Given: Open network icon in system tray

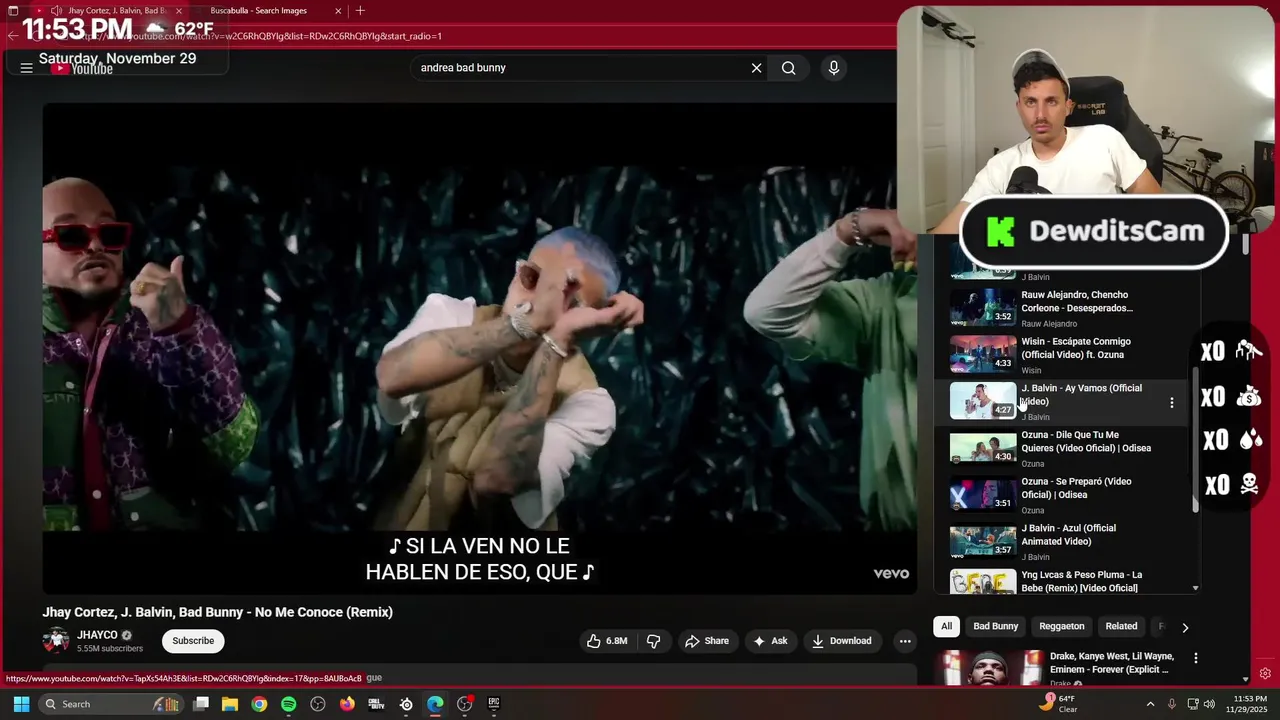Looking at the screenshot, I should click(1191, 704).
